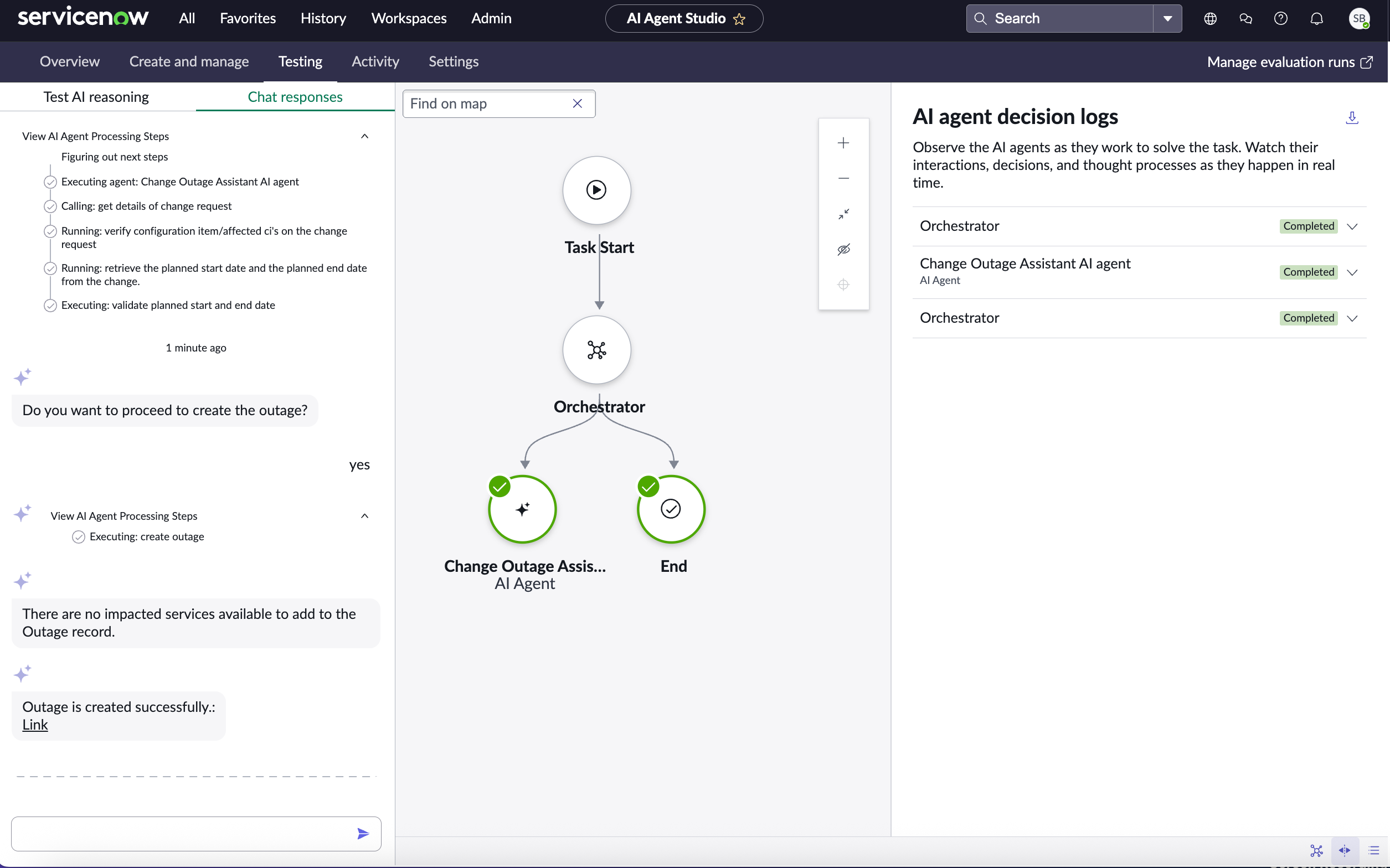Click the recenter crosshair icon on map
The width and height of the screenshot is (1390, 868).
[843, 285]
